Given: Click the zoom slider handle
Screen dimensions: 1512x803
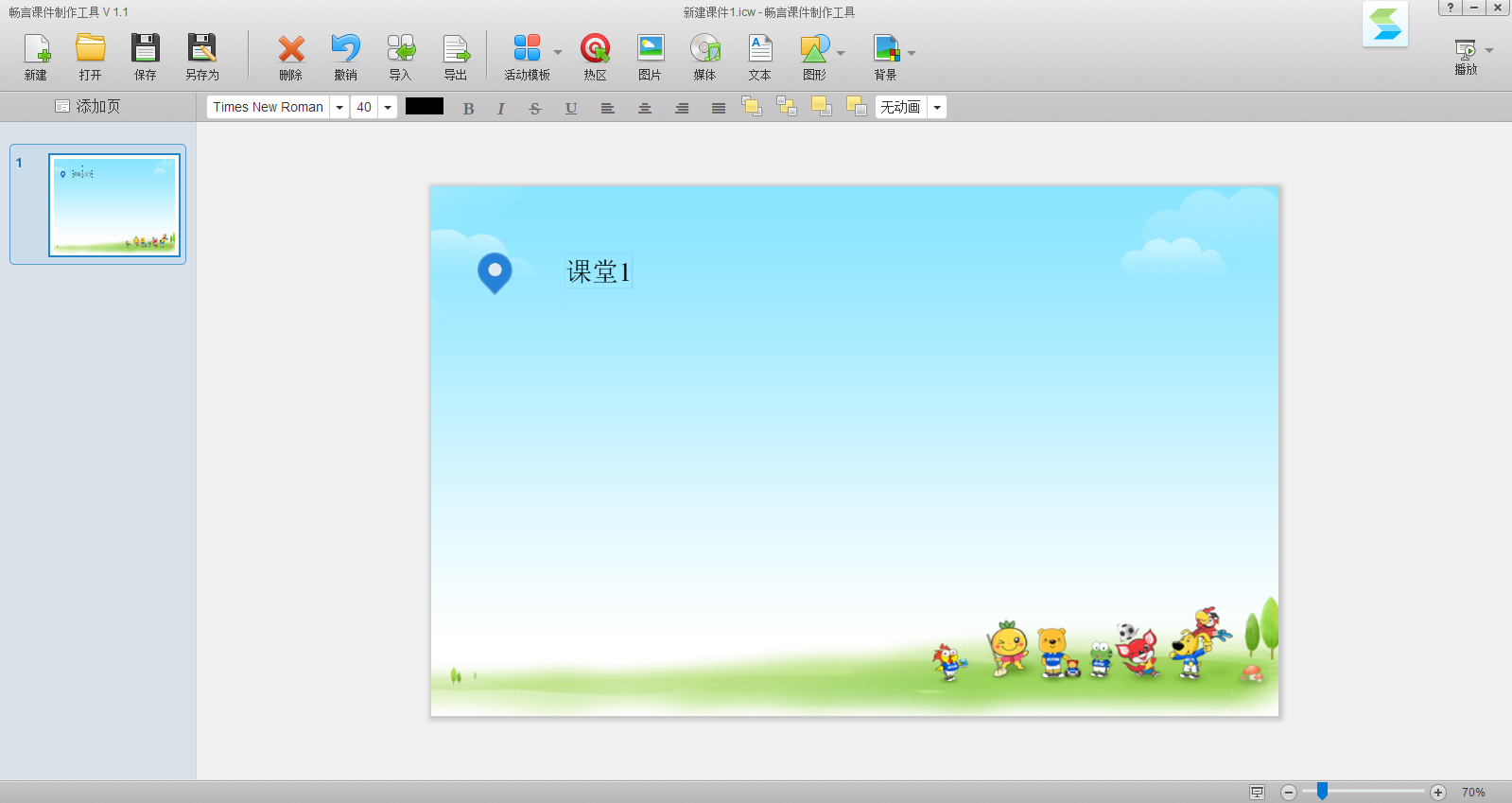Looking at the screenshot, I should coord(1322,791).
